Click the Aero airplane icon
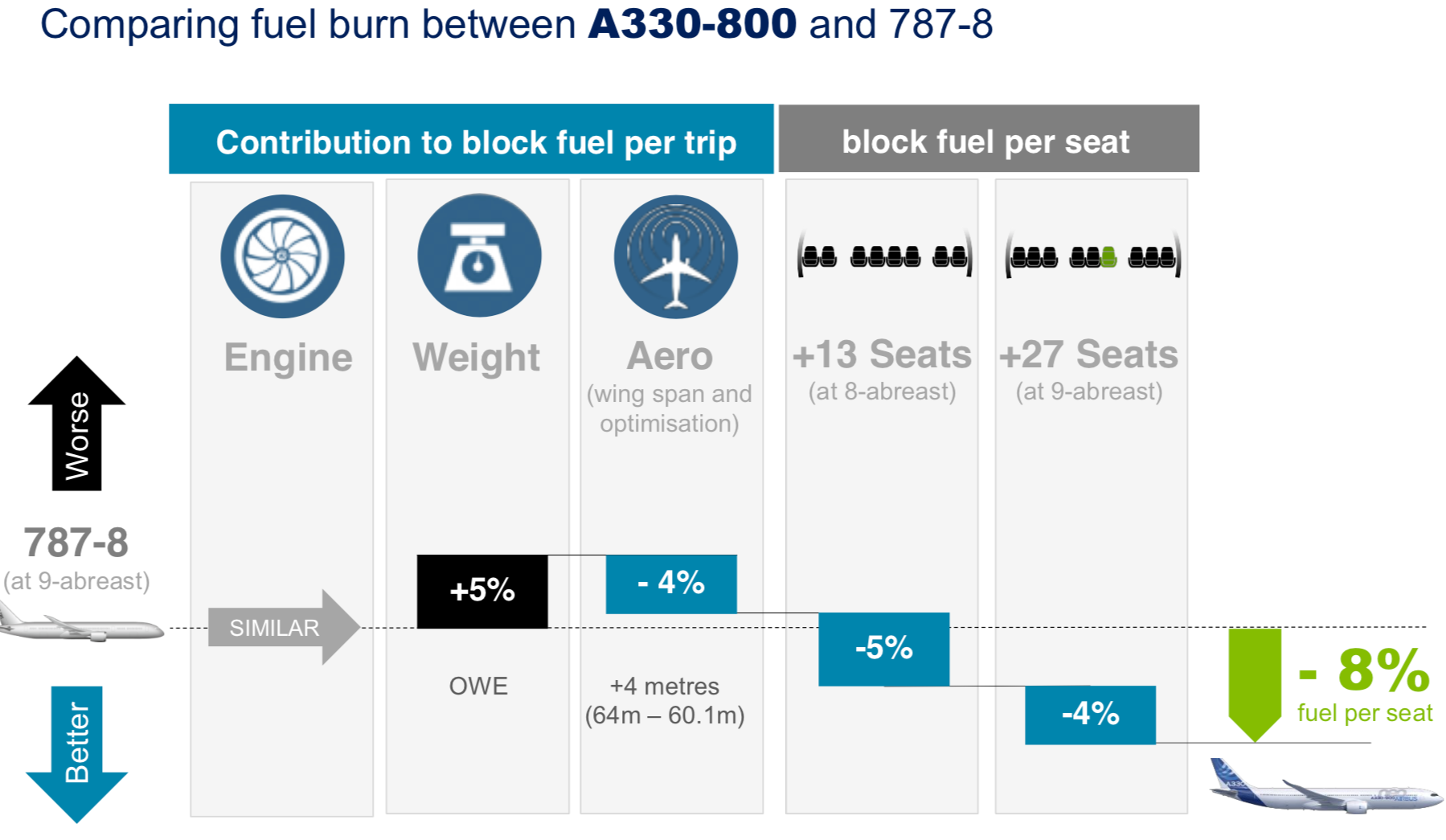Image resolution: width=1446 pixels, height=840 pixels. 675,256
